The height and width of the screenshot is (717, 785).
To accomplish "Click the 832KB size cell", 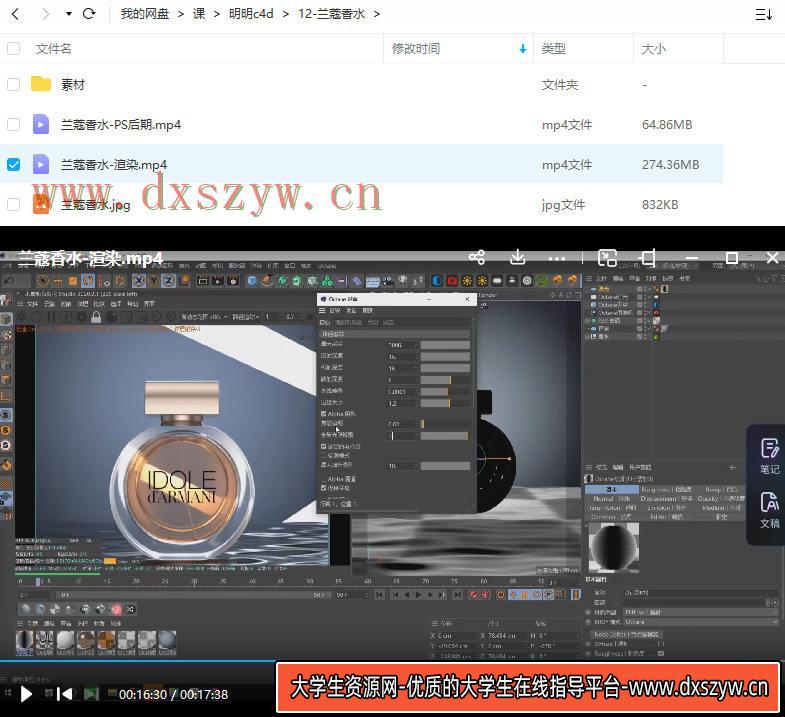I will pyautogui.click(x=660, y=205).
